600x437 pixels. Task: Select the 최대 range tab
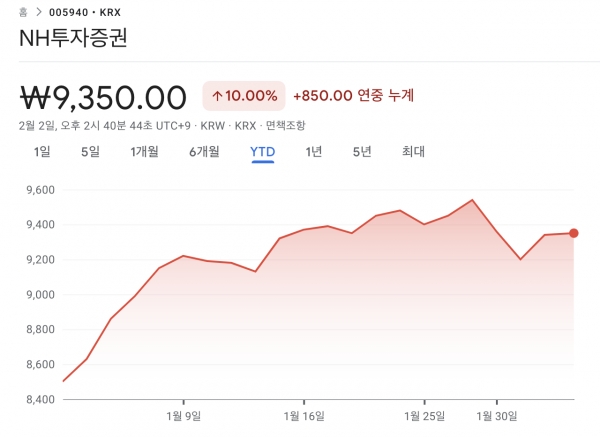point(413,152)
